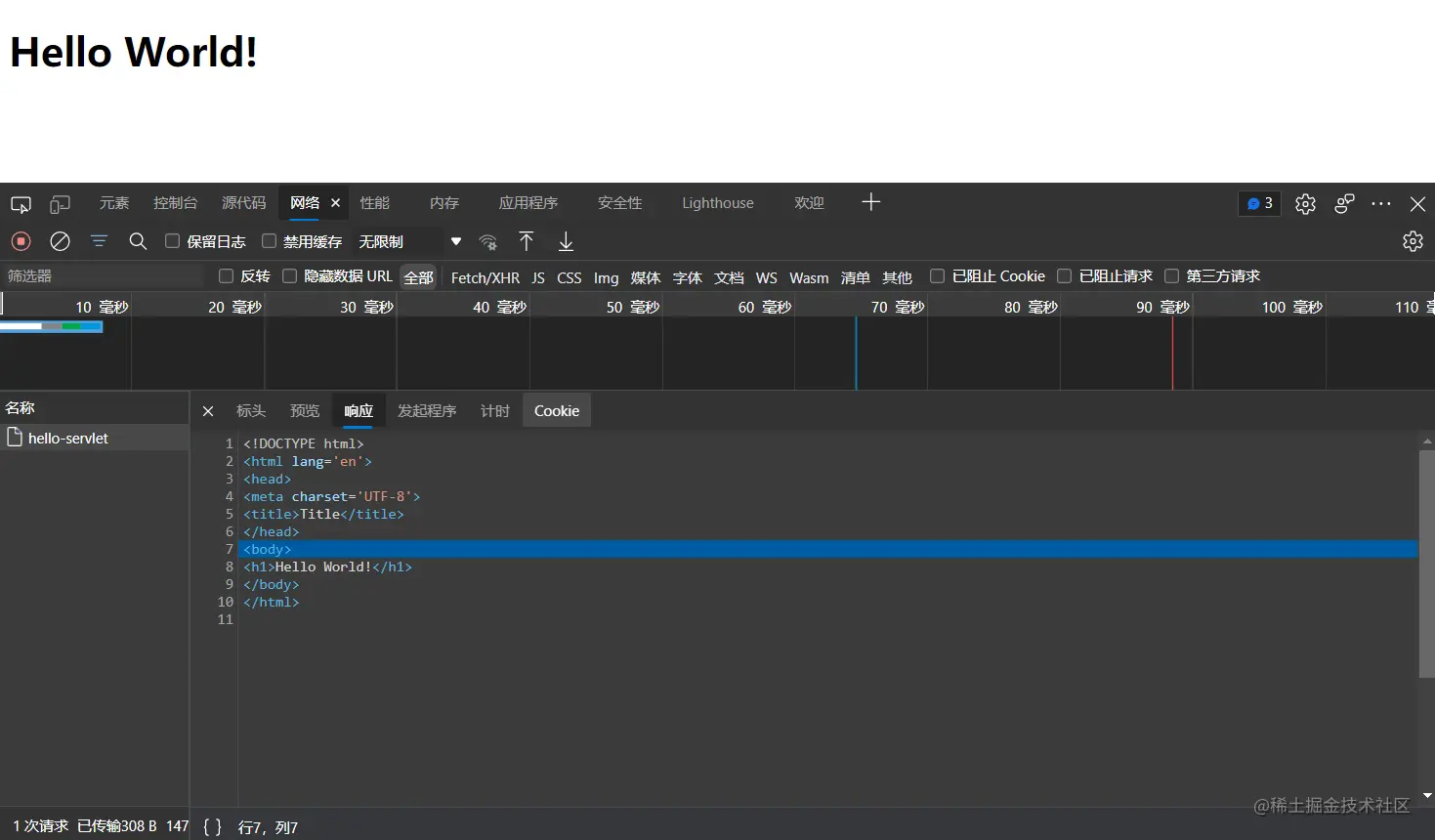Open the 计时 details tab
The height and width of the screenshot is (840, 1435).
pyautogui.click(x=495, y=411)
